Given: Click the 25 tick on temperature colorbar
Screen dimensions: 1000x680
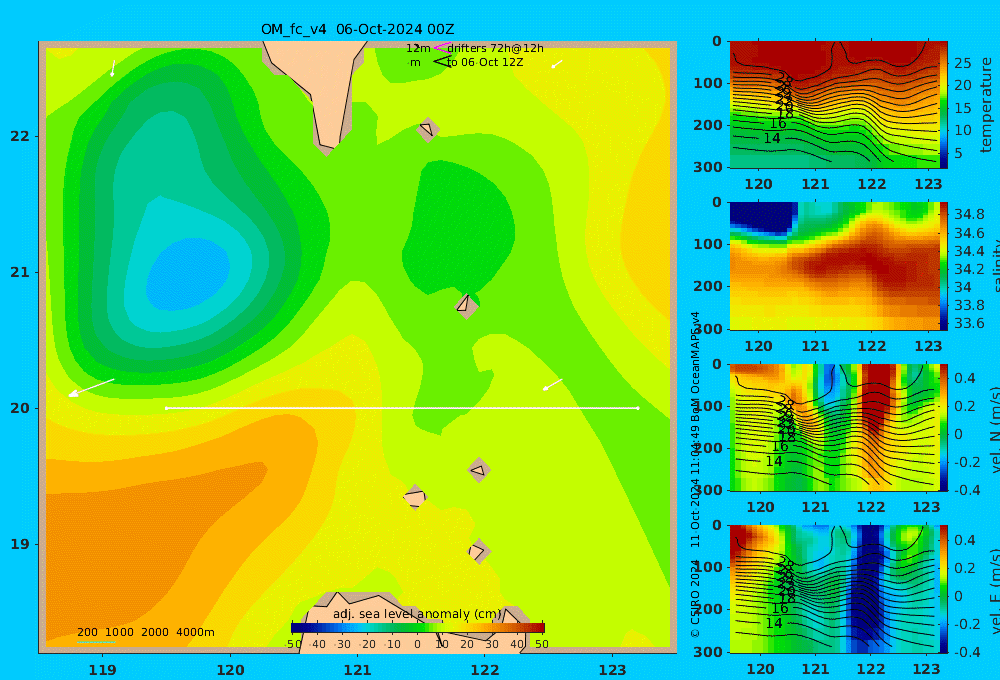Looking at the screenshot, I should click(962, 63).
